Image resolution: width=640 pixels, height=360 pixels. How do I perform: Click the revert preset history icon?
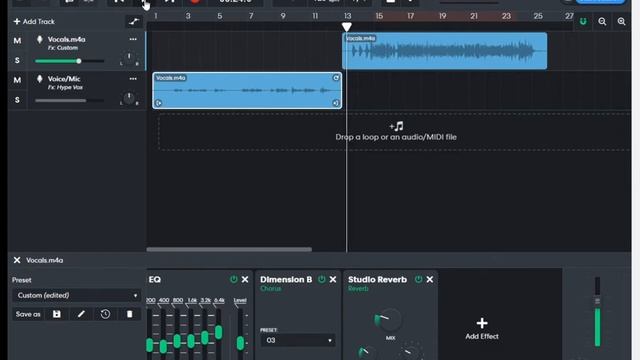pyautogui.click(x=105, y=314)
